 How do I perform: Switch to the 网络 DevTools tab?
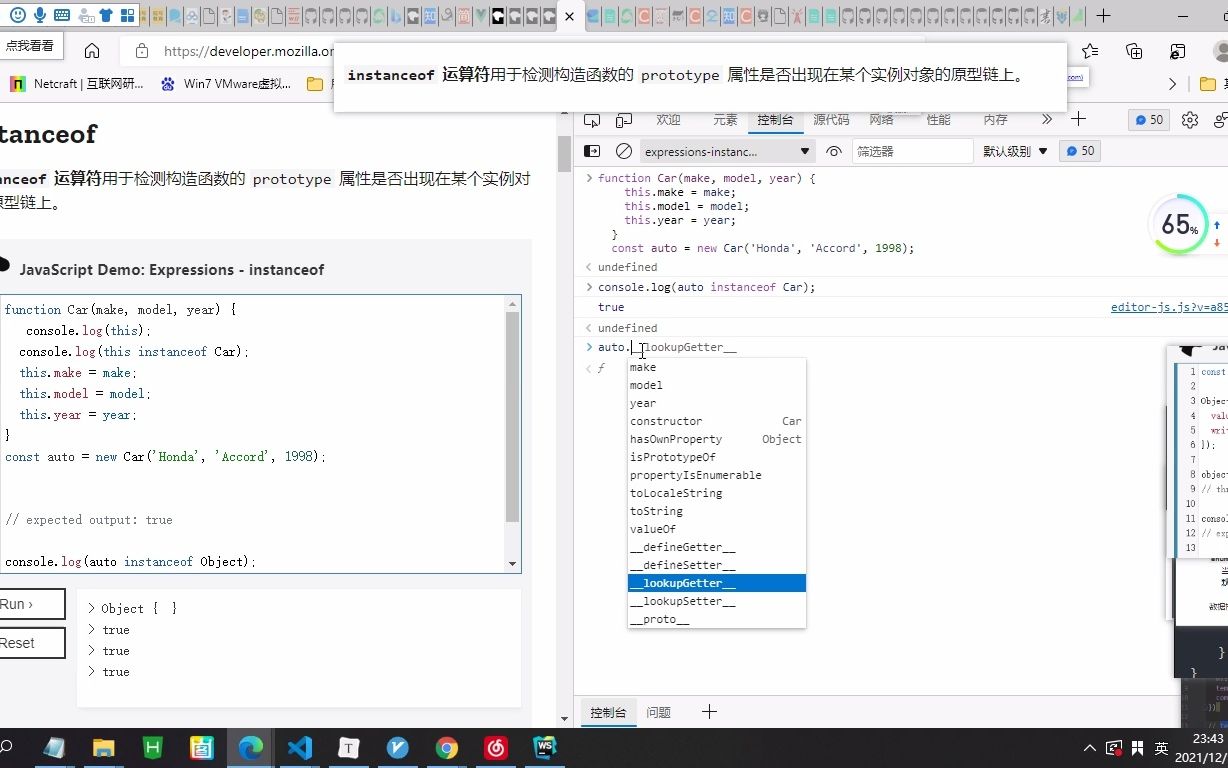point(881,119)
